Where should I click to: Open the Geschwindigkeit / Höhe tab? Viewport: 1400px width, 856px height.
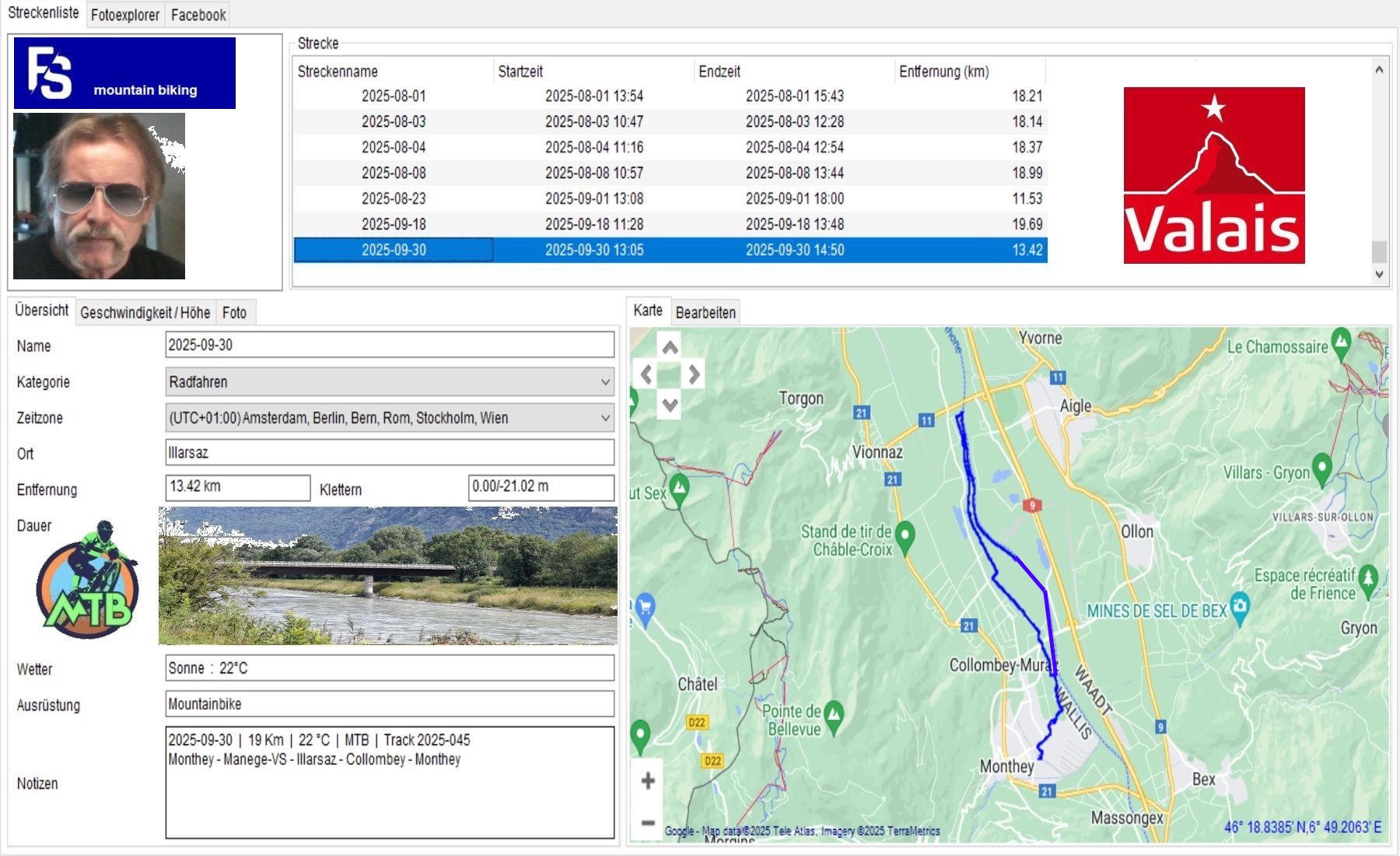point(145,313)
